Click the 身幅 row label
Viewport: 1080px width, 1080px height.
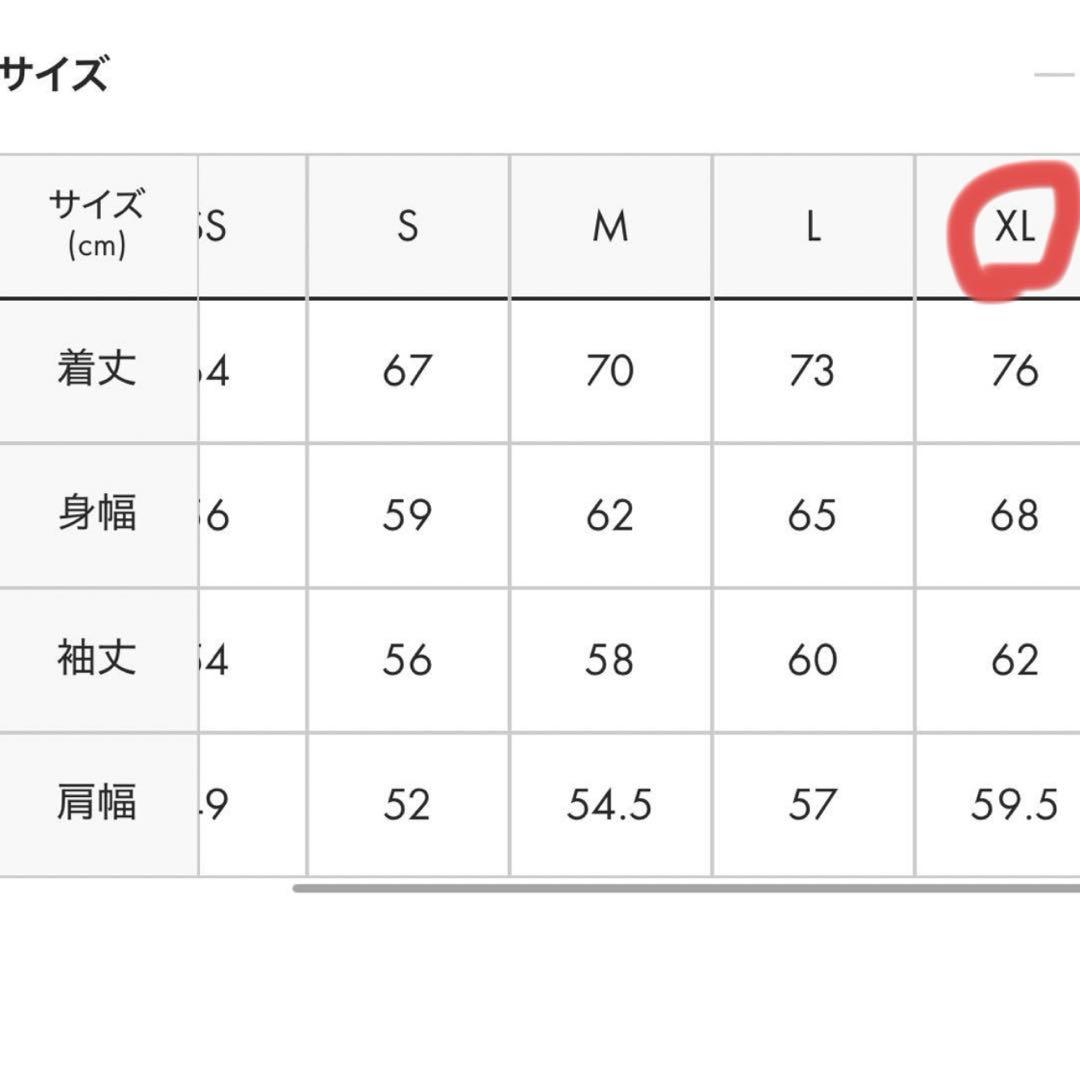(97, 515)
